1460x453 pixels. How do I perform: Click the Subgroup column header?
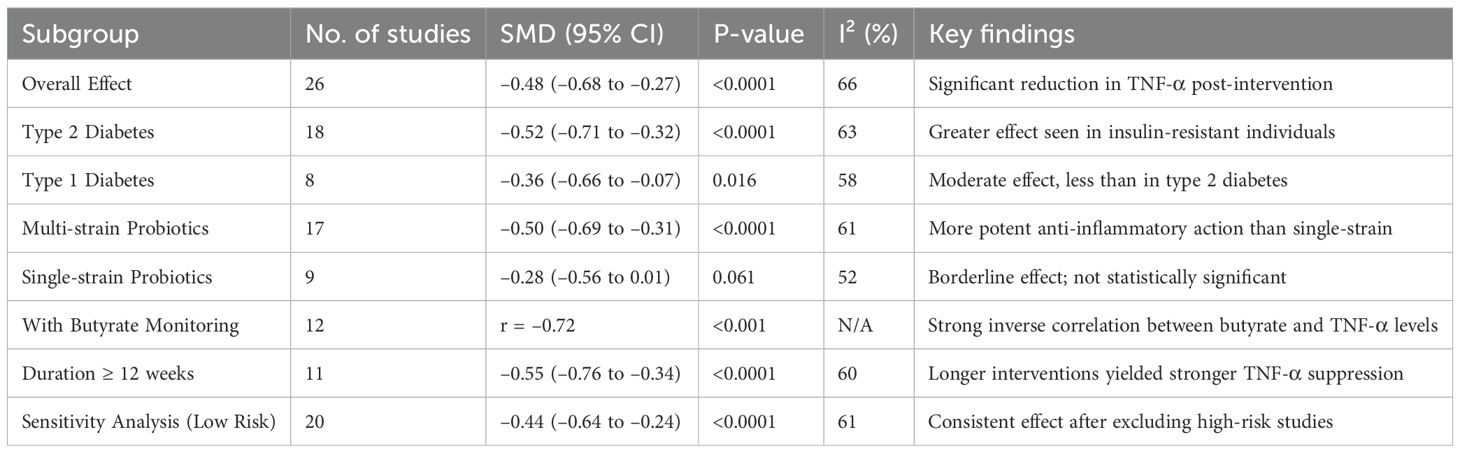[x=80, y=35]
